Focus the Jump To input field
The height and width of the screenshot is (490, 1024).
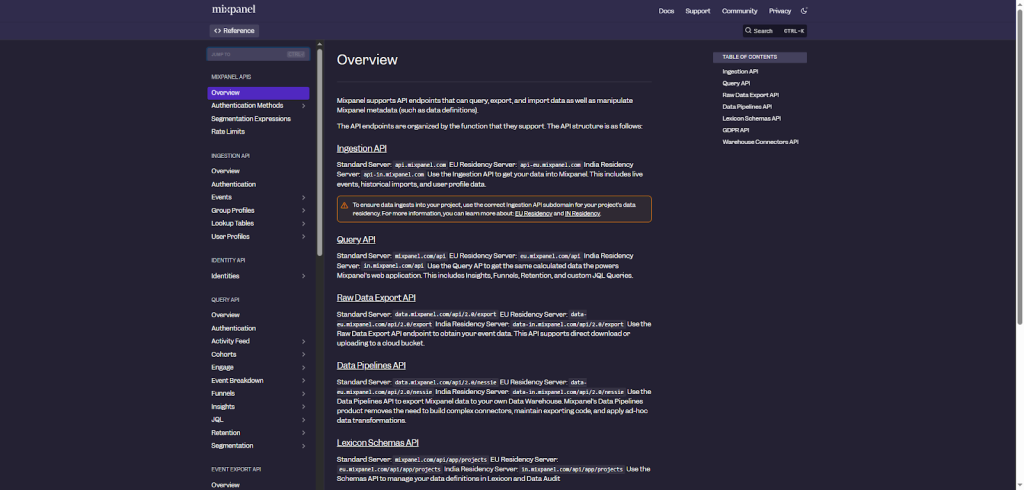245,54
